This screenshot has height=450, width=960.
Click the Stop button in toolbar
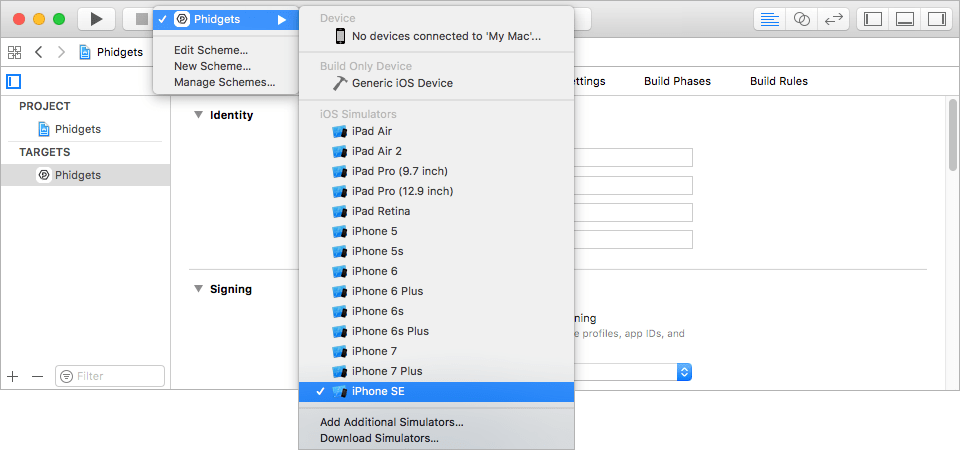click(x=141, y=19)
